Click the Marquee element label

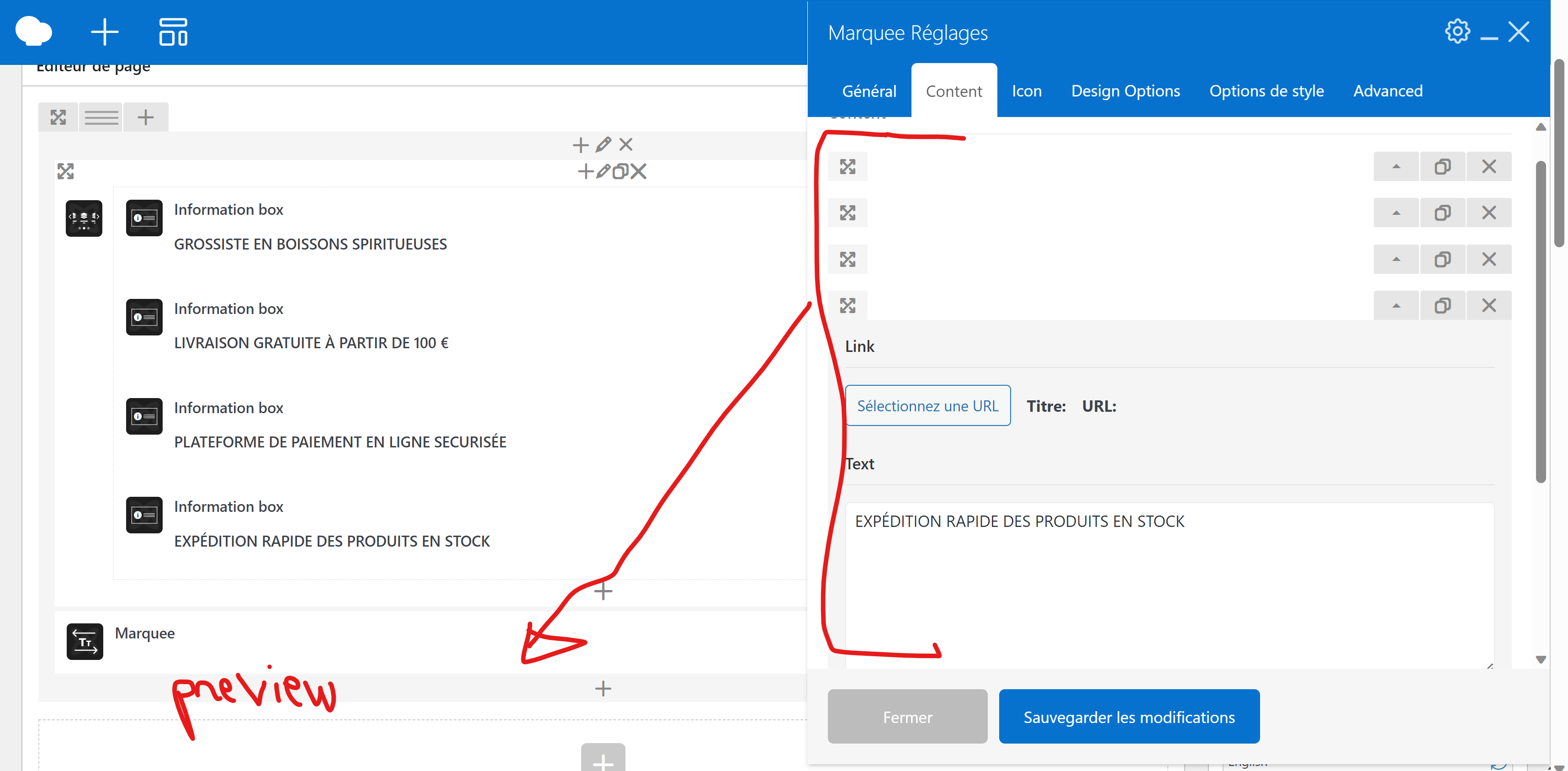click(x=145, y=633)
